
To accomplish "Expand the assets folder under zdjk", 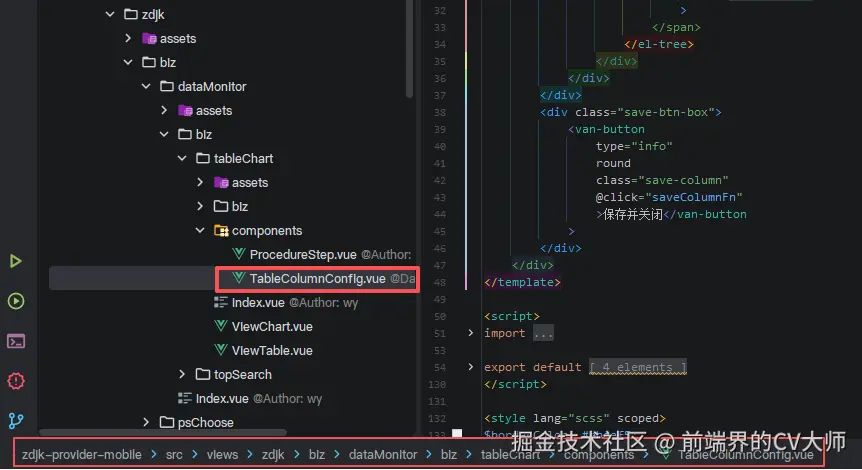I will (128, 38).
